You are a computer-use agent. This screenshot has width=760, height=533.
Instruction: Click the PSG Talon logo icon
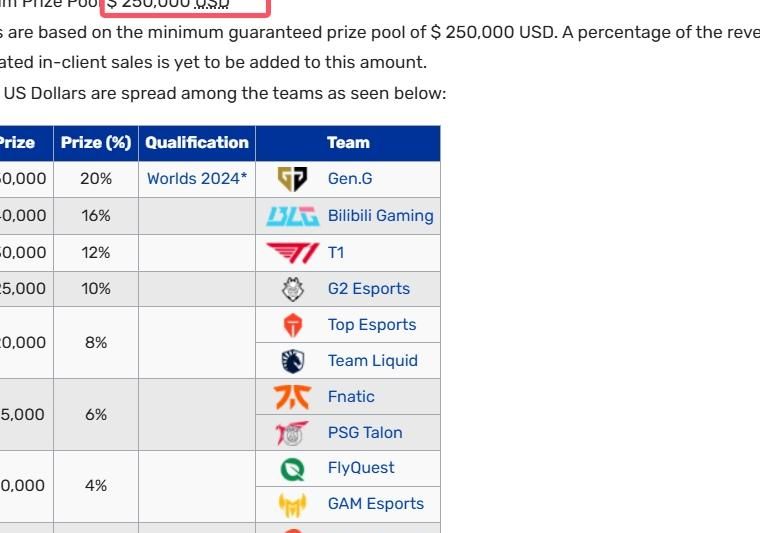pyautogui.click(x=293, y=433)
